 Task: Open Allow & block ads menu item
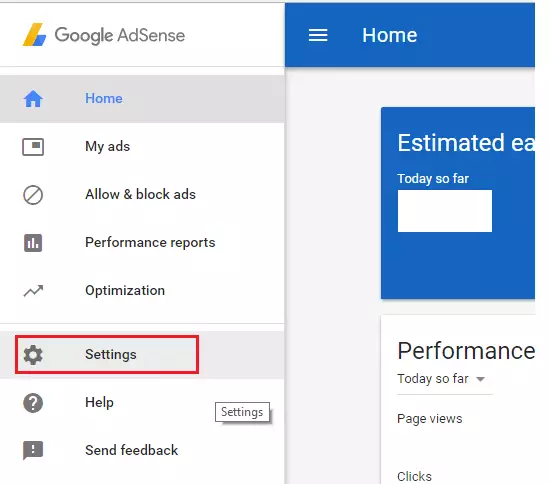click(142, 194)
